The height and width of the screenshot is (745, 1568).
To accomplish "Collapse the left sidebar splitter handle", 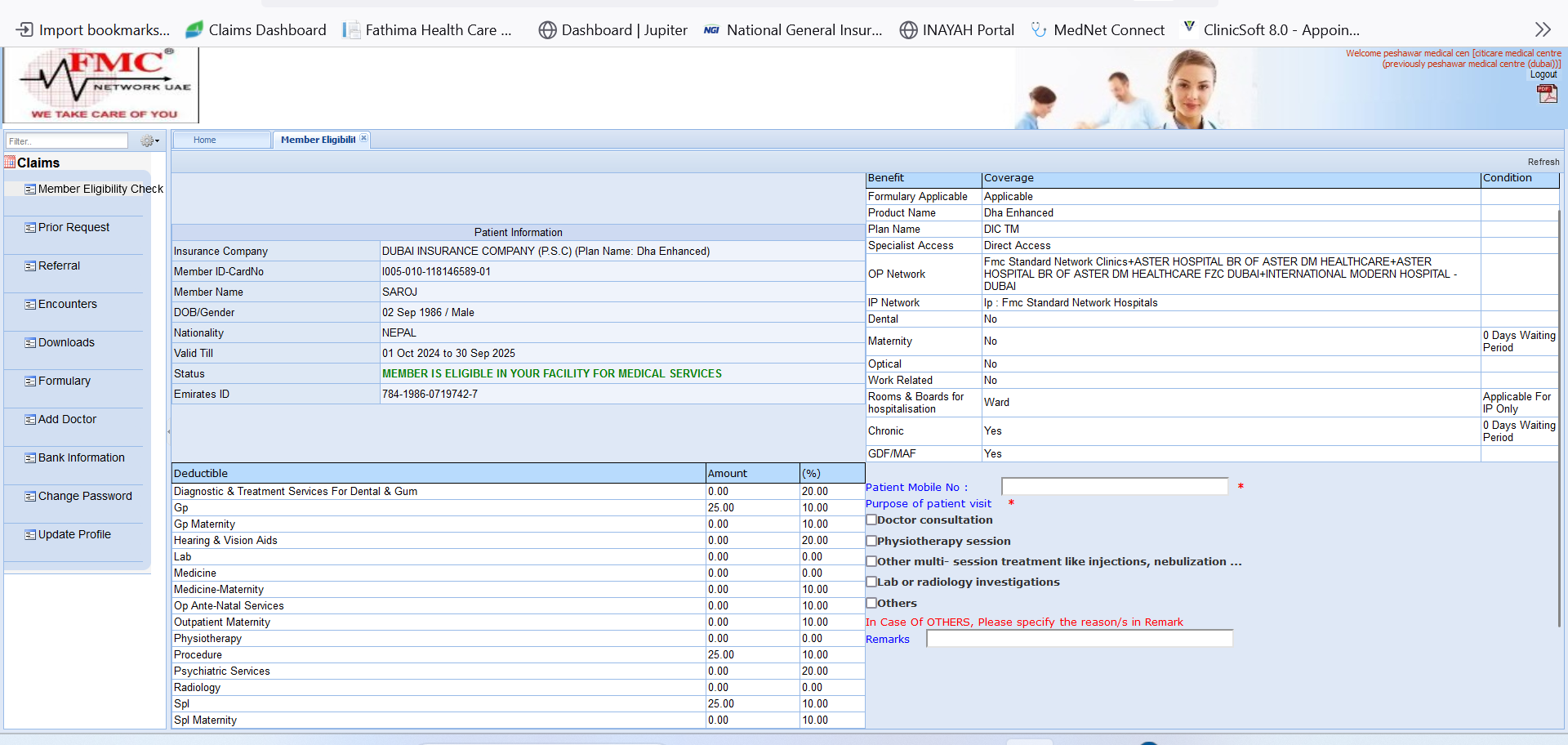I will pyautogui.click(x=168, y=431).
